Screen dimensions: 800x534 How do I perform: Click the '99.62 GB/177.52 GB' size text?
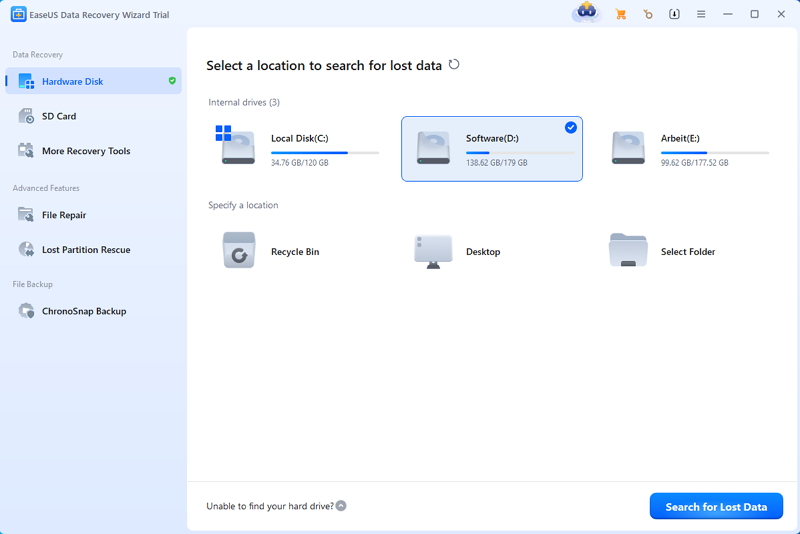(x=694, y=163)
